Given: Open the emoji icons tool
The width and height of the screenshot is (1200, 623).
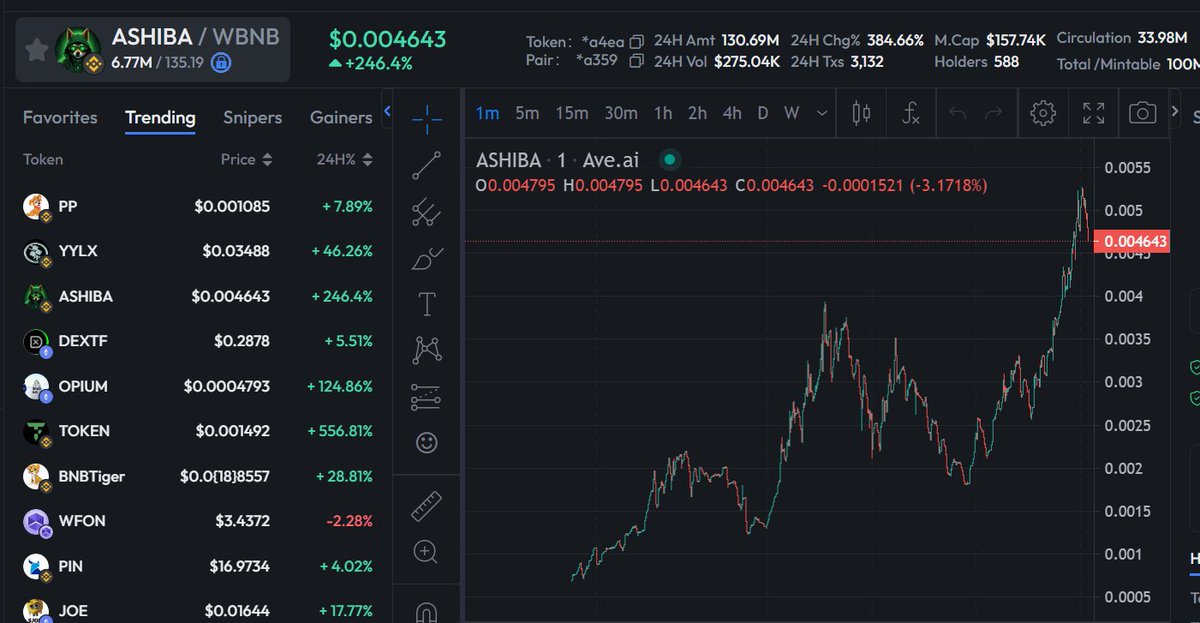Looking at the screenshot, I should click(427, 443).
